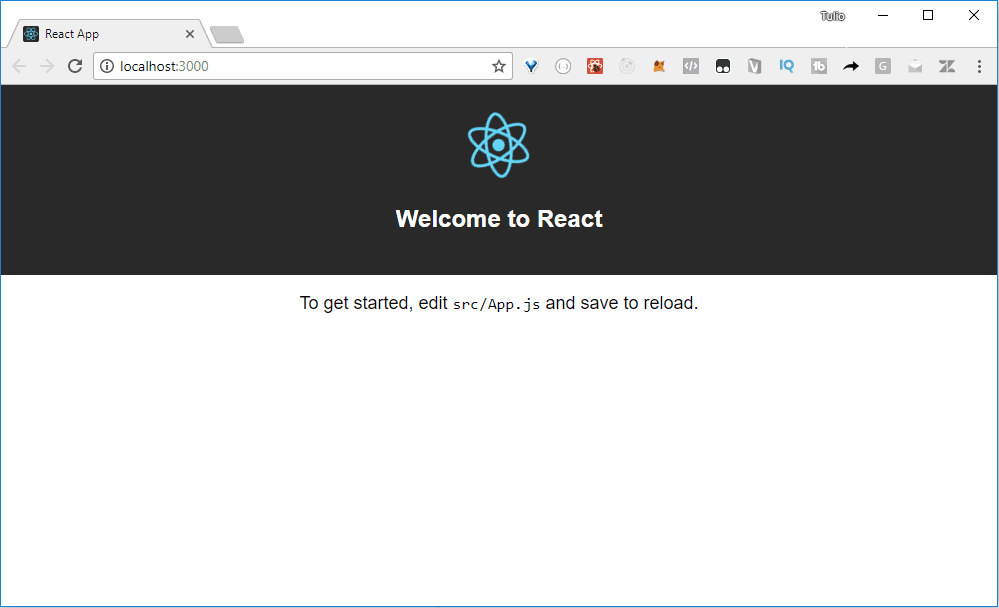Image resolution: width=999 pixels, height=608 pixels.
Task: Go forward using the browser forward arrow
Action: 47,66
